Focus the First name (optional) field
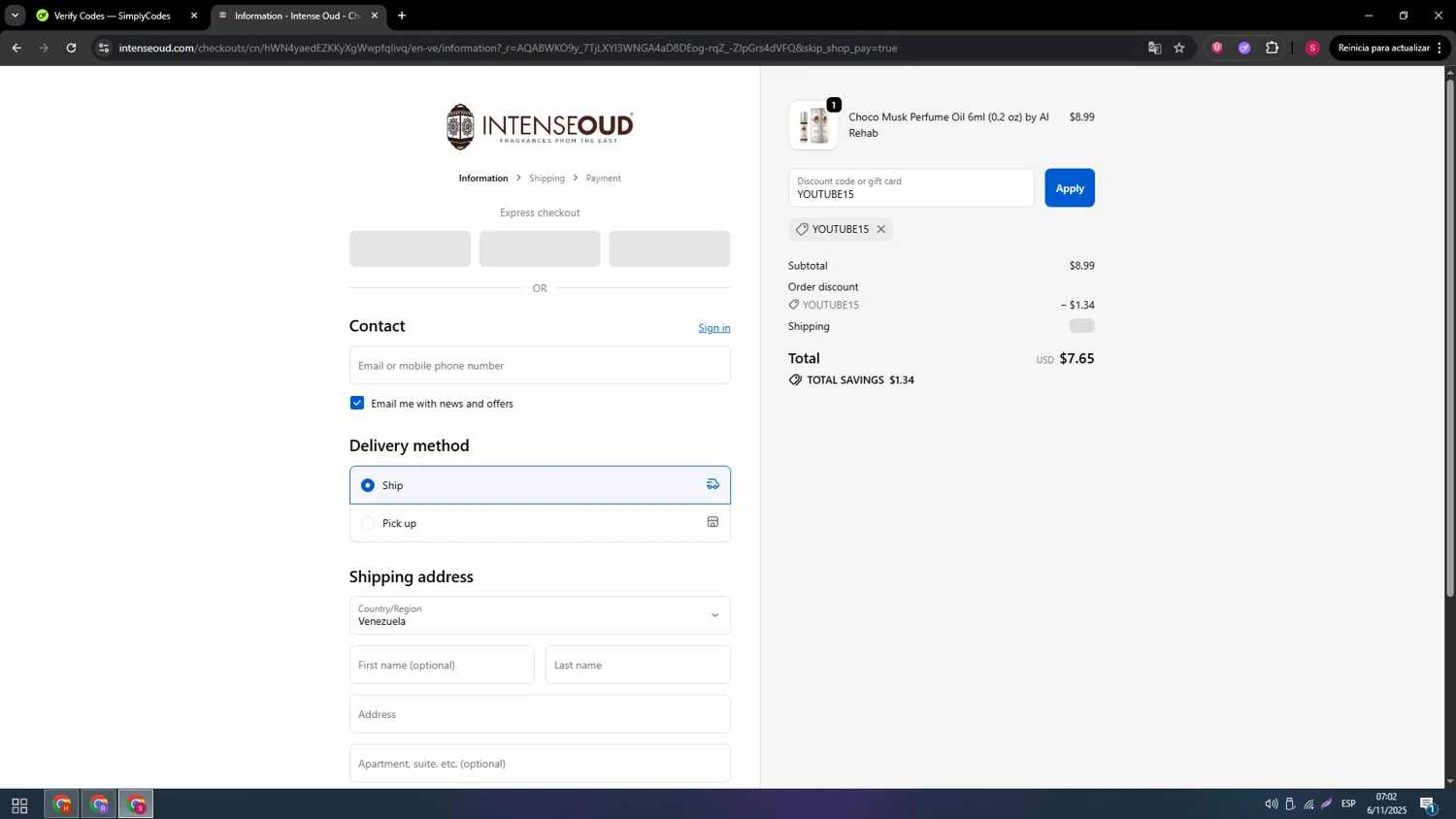Image resolution: width=1456 pixels, height=819 pixels. point(442,665)
